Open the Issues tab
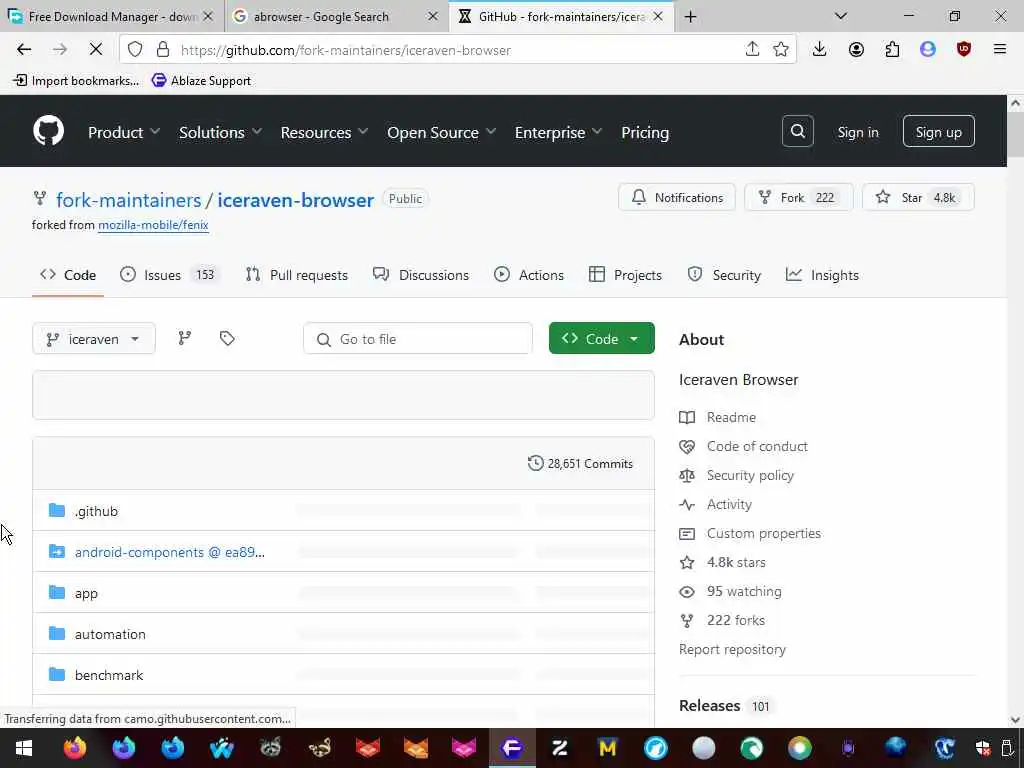 [x=170, y=275]
